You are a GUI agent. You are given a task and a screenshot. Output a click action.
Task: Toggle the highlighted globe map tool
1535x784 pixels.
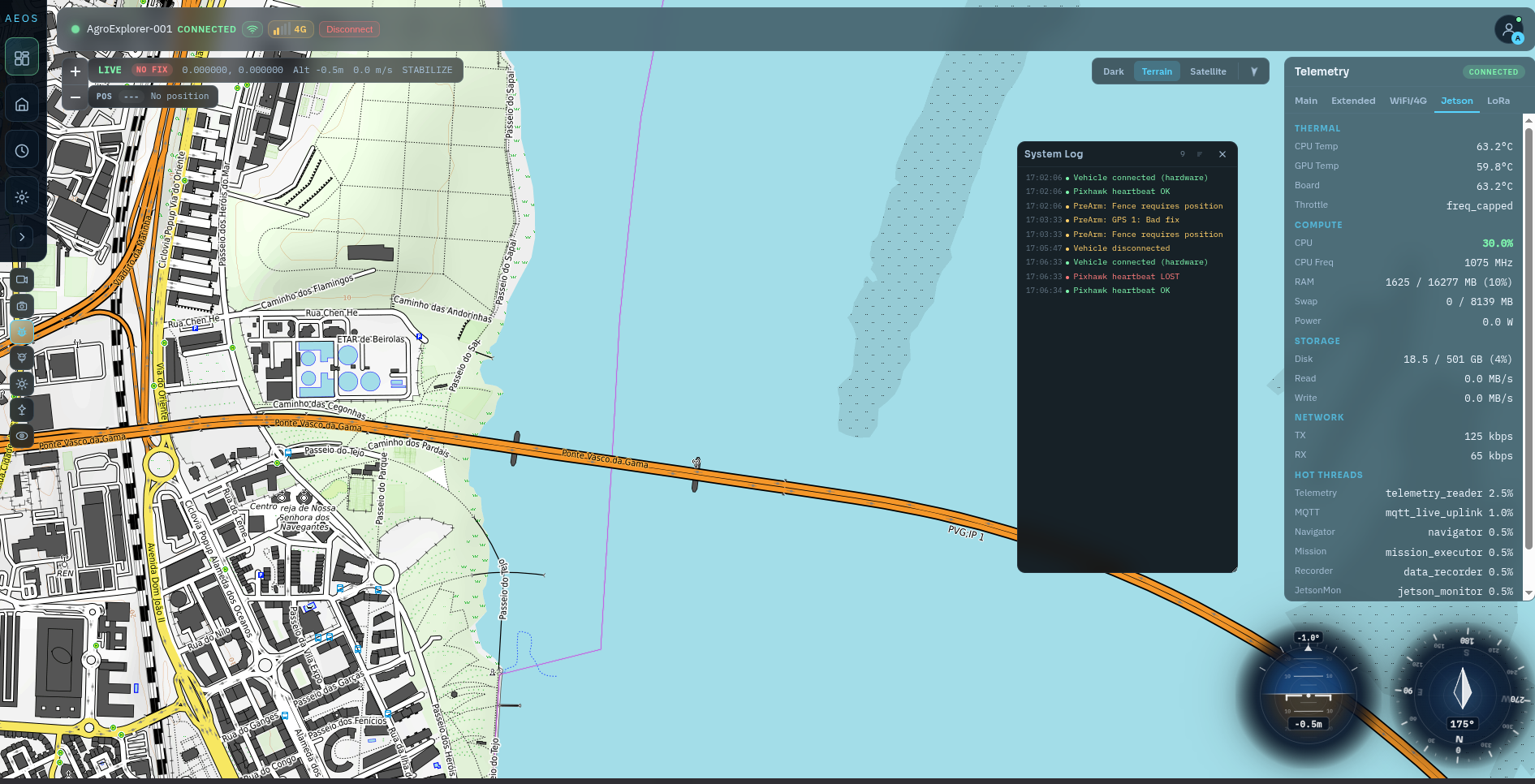tap(22, 332)
